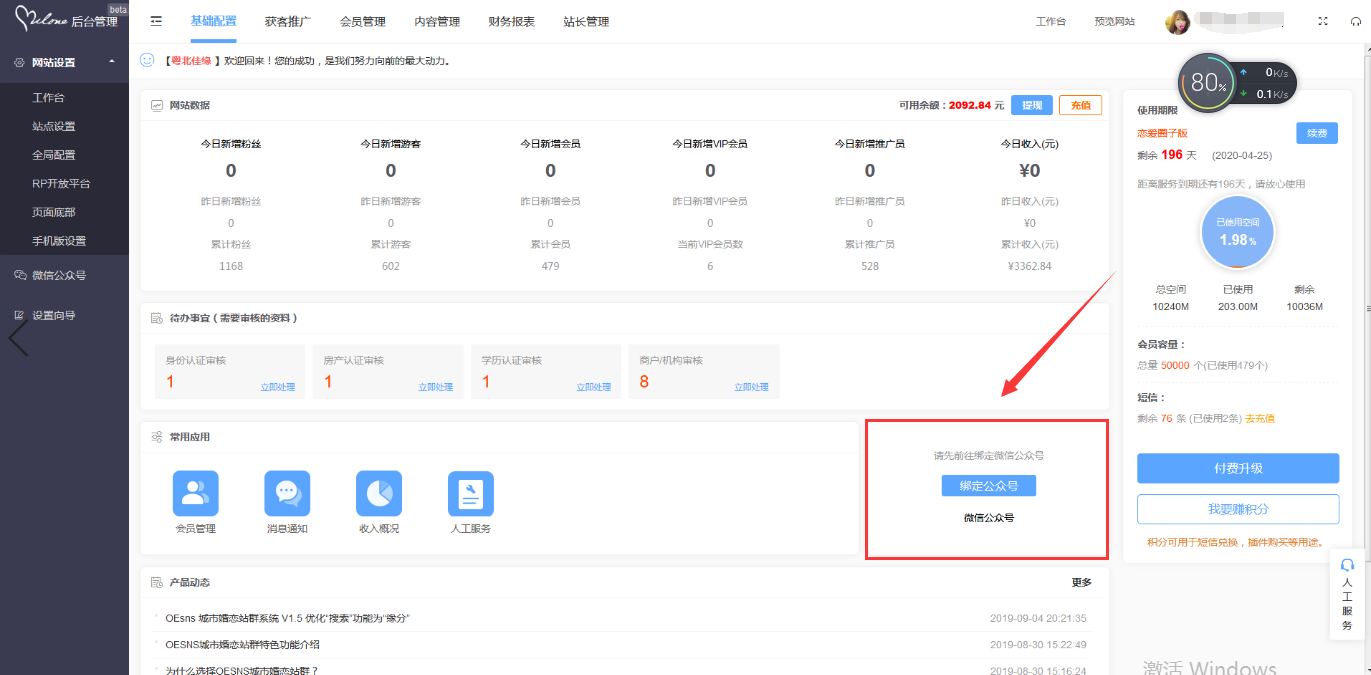Open 设置向导 in the sidebar

pos(64,315)
